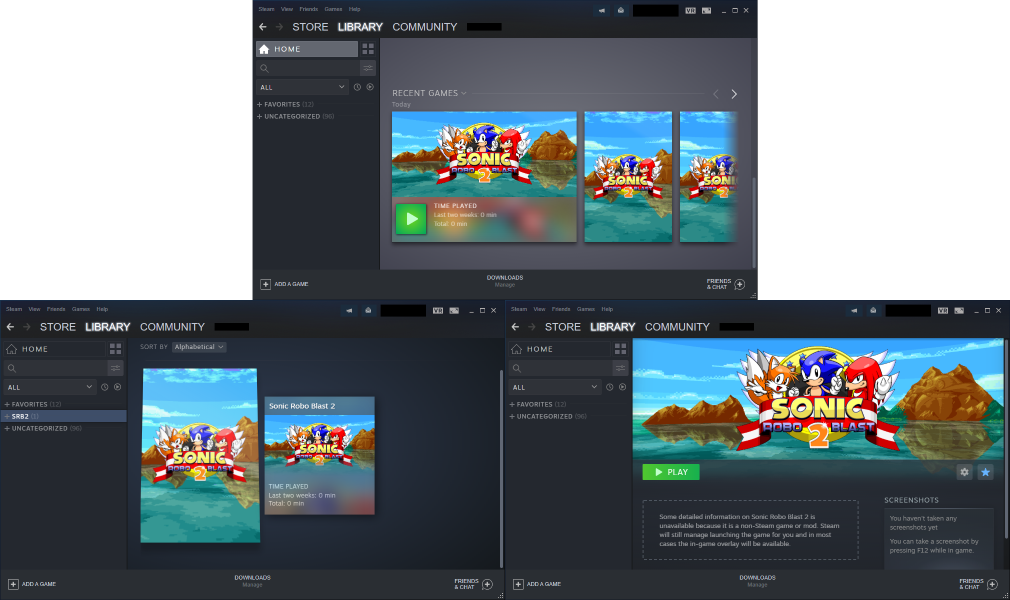Open Sort By Alphabetical dropdown, bottom-left window

click(199, 347)
